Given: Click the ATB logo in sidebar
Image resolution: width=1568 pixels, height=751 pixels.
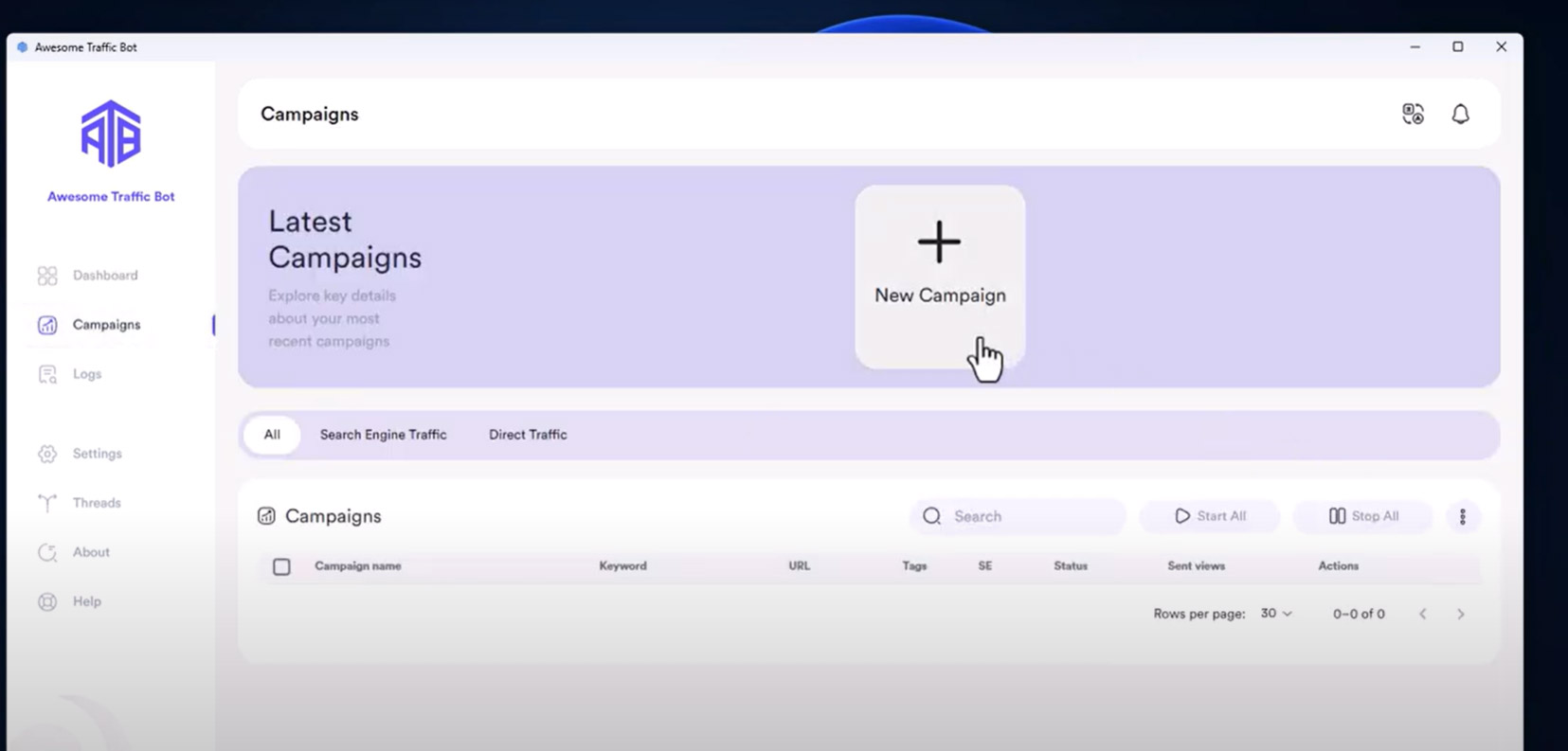Looking at the screenshot, I should [111, 134].
